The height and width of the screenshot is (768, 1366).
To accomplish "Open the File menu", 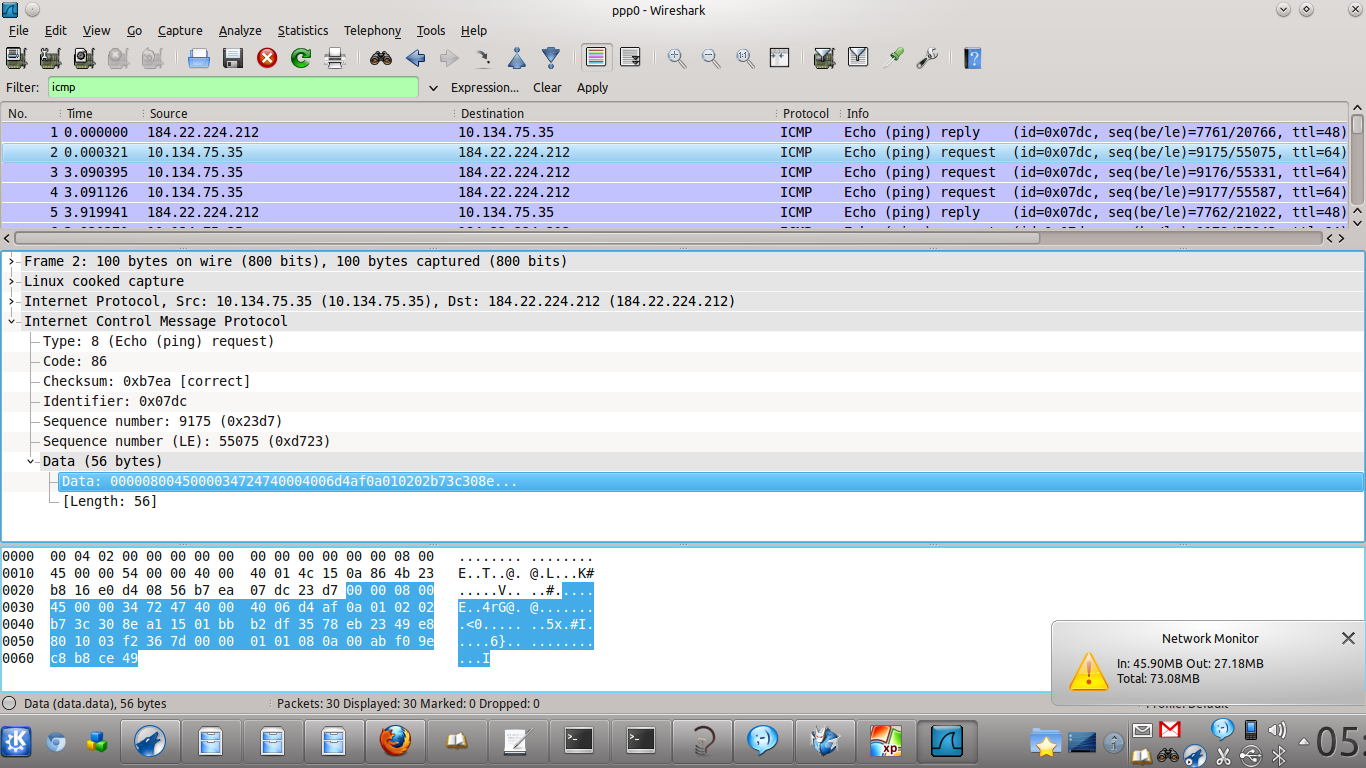I will pos(19,31).
